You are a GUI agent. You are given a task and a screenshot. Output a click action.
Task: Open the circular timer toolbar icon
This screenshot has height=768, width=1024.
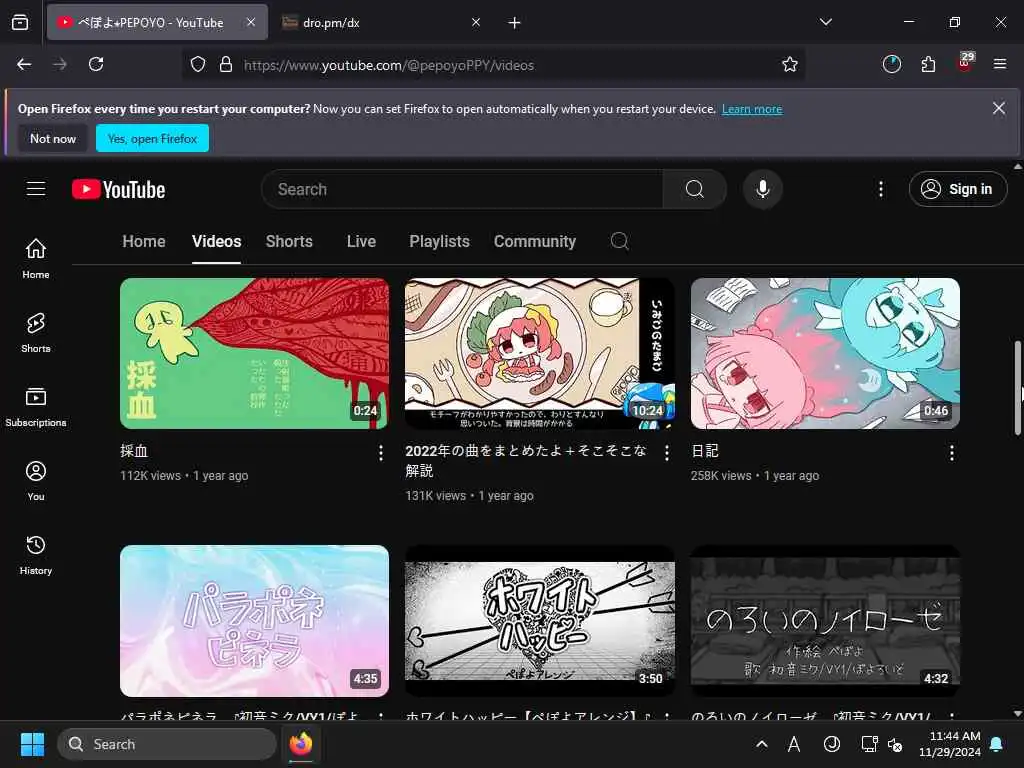pyautogui.click(x=891, y=65)
